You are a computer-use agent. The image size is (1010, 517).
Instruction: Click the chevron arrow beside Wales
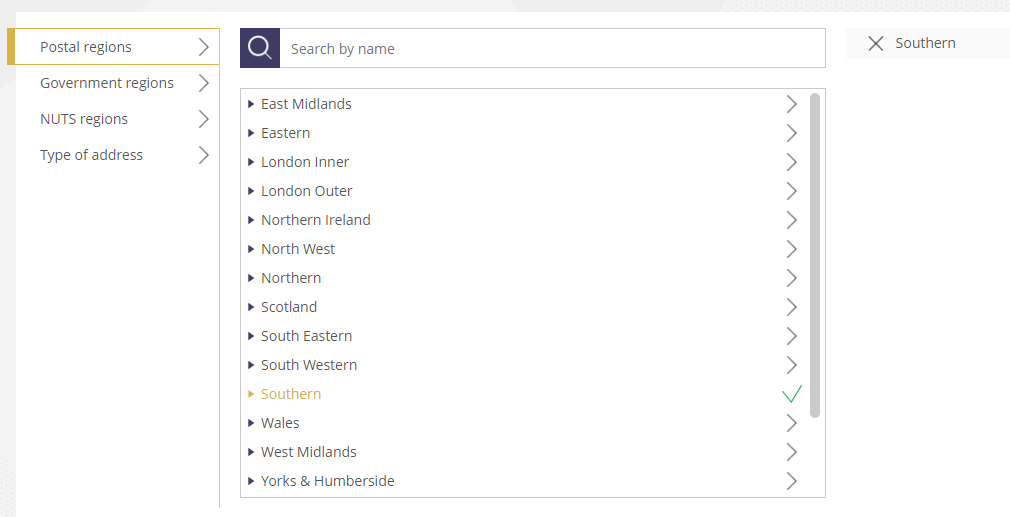[x=791, y=423]
